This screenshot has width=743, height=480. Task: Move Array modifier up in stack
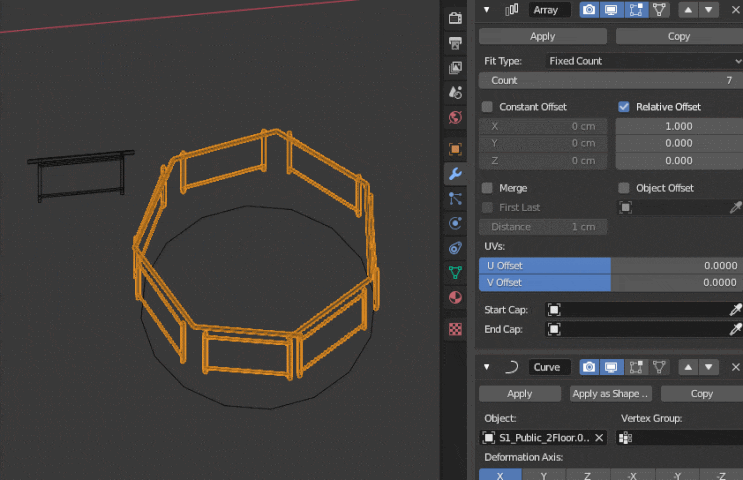pos(688,10)
